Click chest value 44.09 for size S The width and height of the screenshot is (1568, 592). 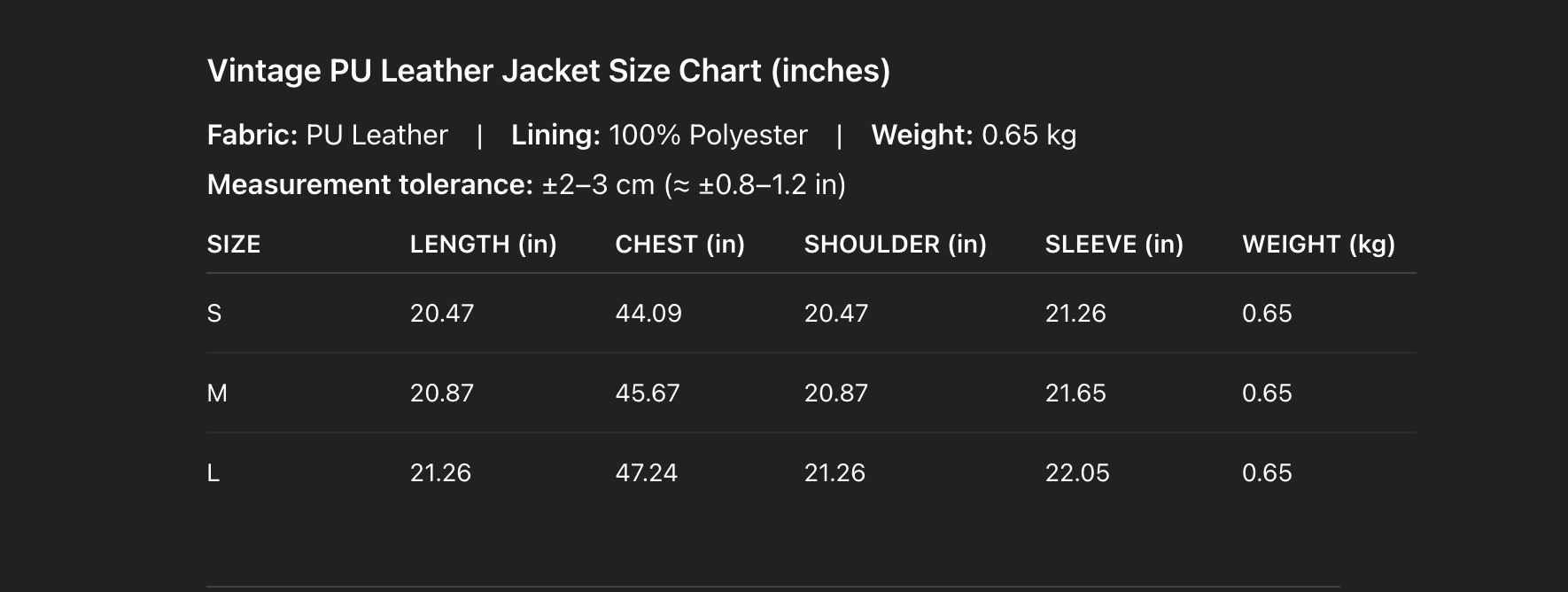coord(648,314)
